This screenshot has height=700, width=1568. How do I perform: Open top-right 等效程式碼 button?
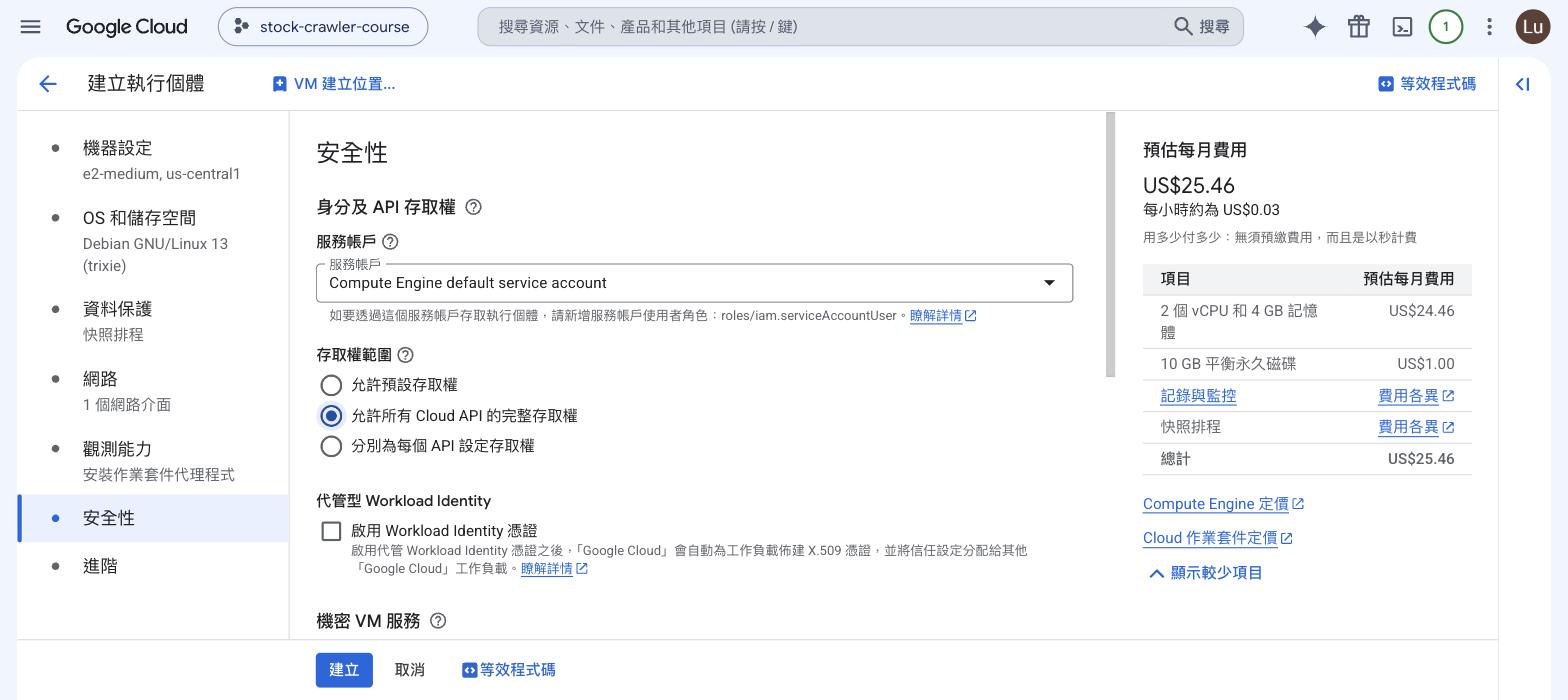pos(1427,84)
